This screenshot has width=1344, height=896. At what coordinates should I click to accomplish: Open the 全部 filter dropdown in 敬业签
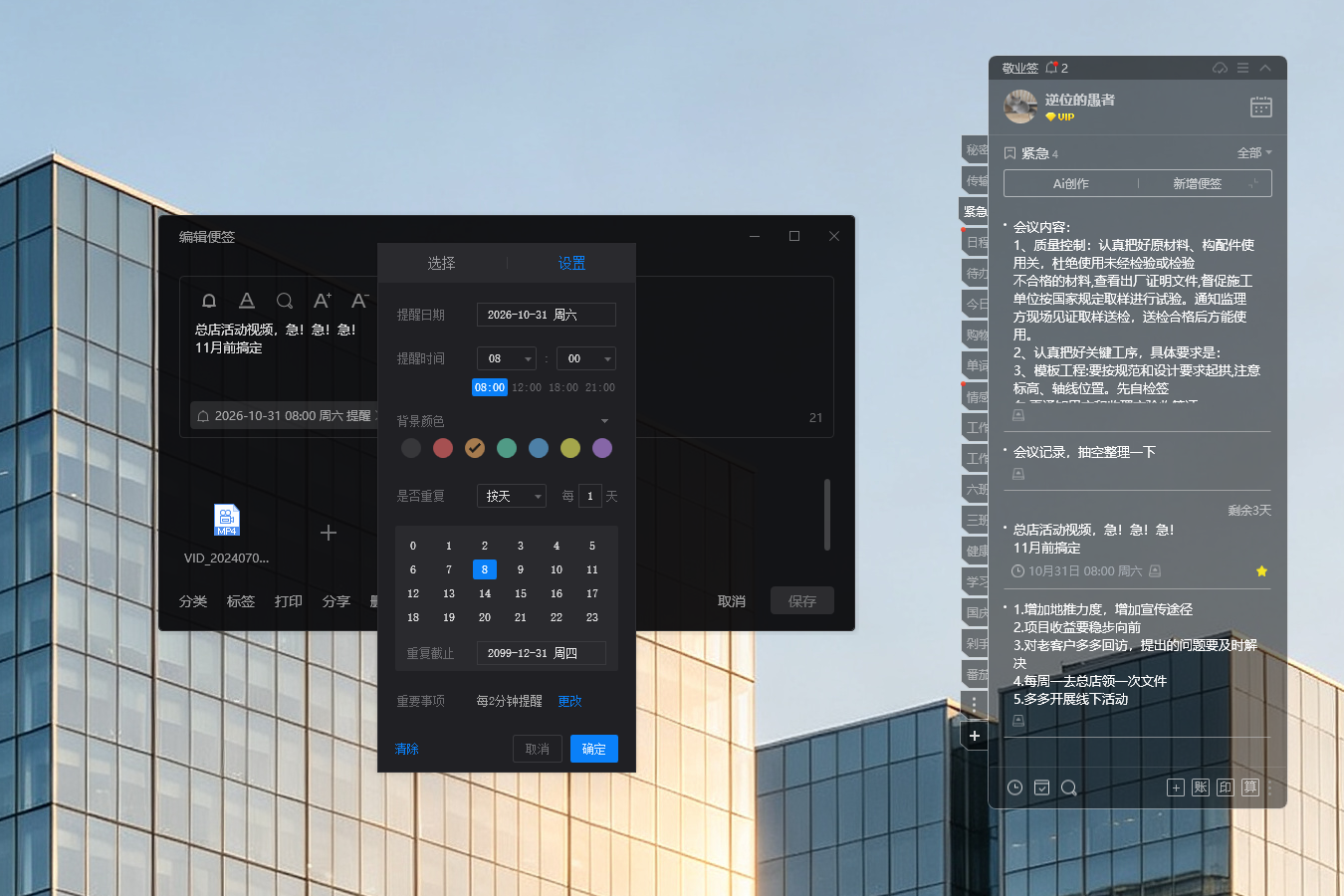[1254, 153]
